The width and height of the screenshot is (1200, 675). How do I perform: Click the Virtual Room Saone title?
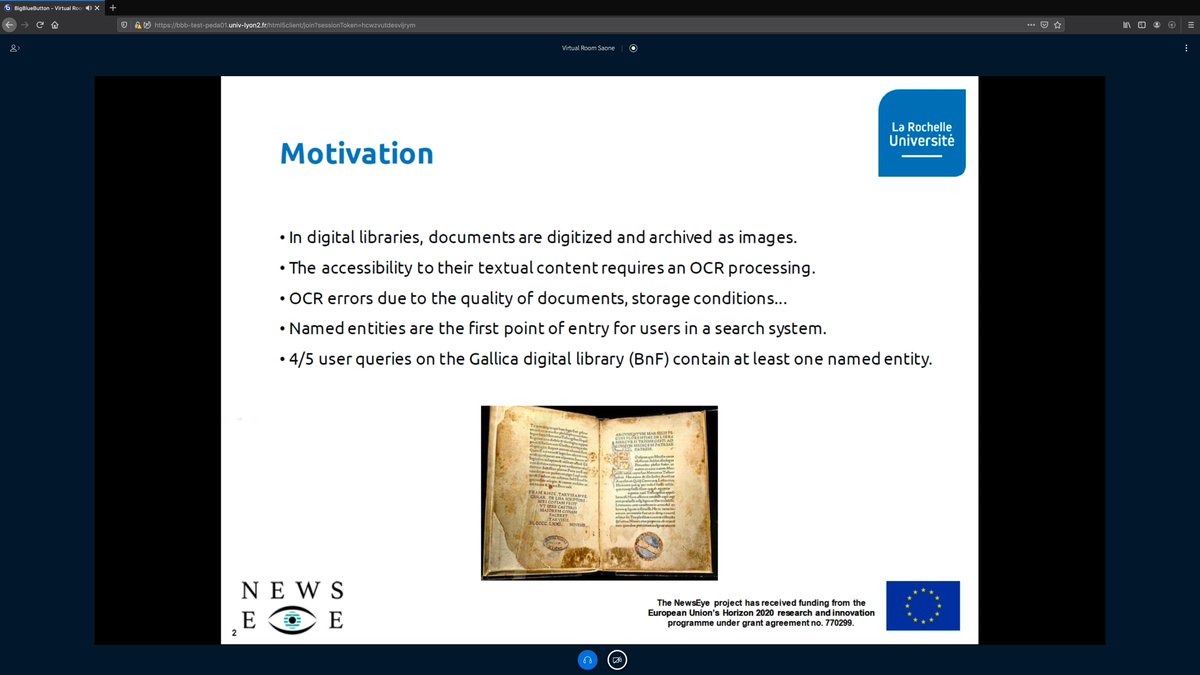588,47
